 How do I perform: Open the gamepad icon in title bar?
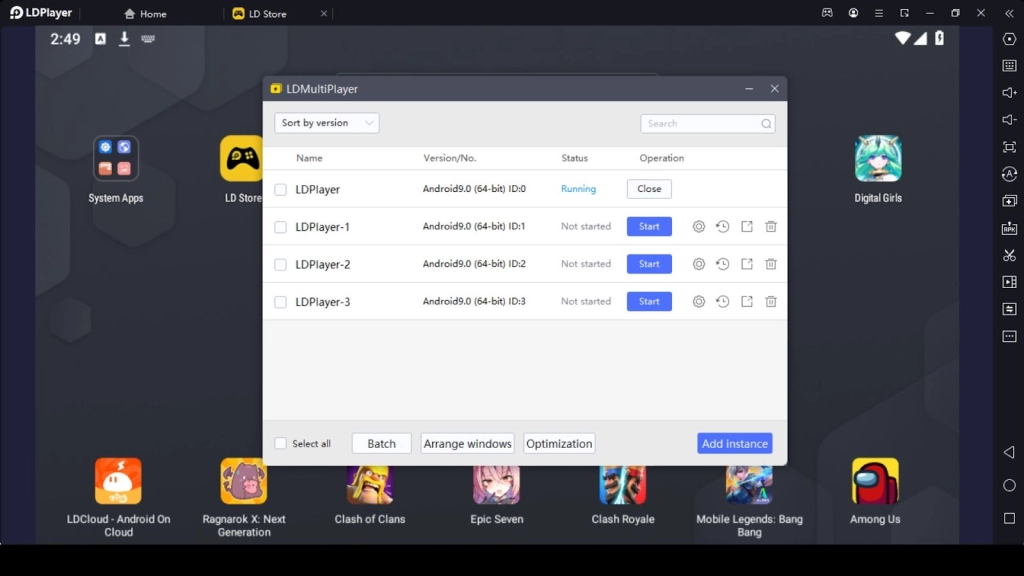point(827,13)
